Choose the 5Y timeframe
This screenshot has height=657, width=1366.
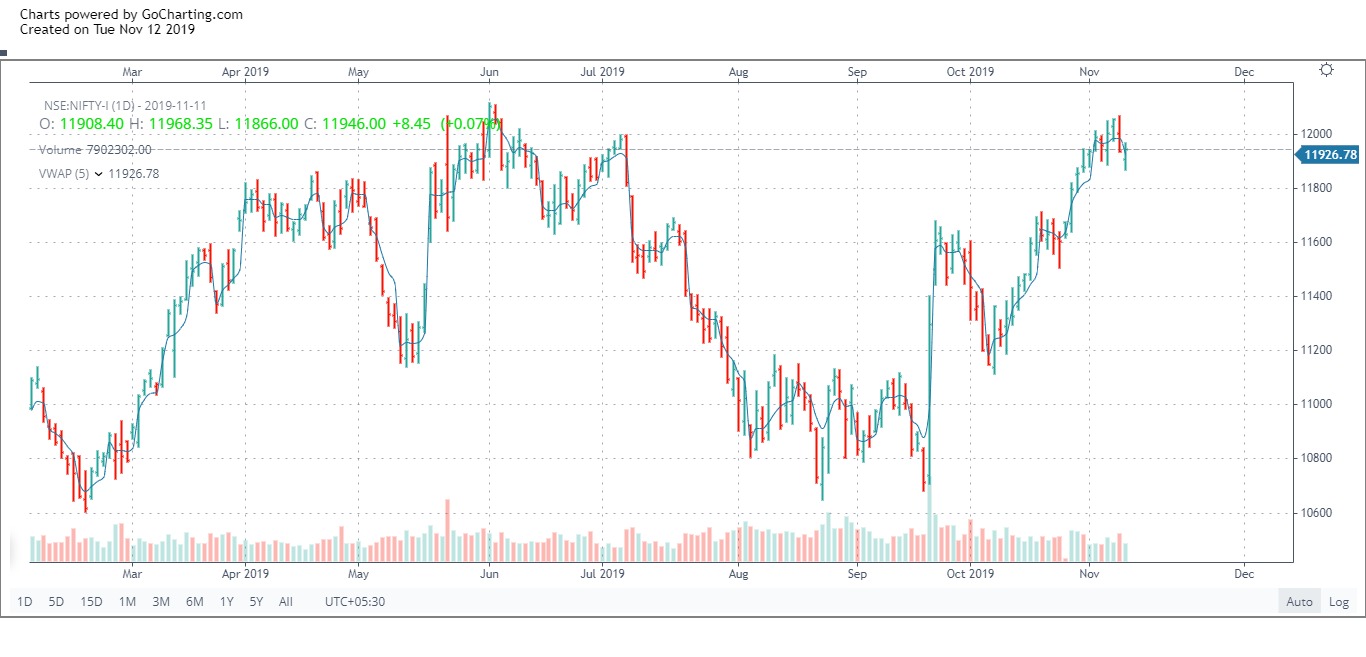pyautogui.click(x=256, y=601)
